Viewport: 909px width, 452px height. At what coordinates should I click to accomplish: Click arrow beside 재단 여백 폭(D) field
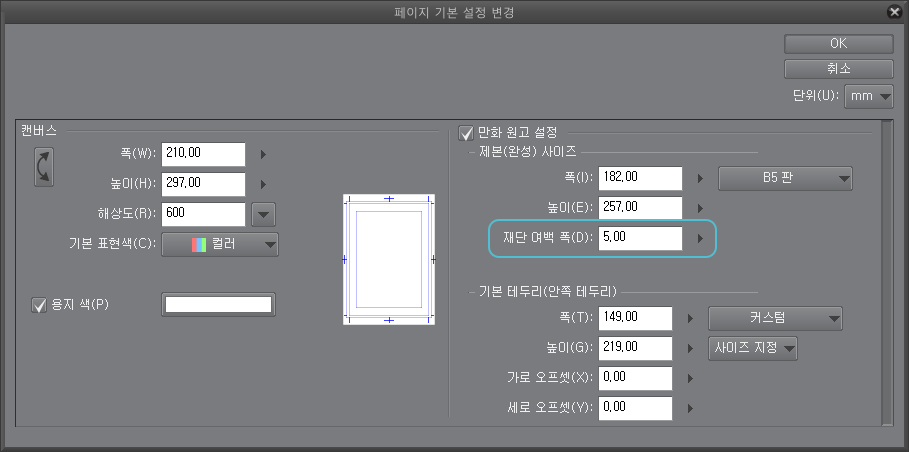click(700, 239)
